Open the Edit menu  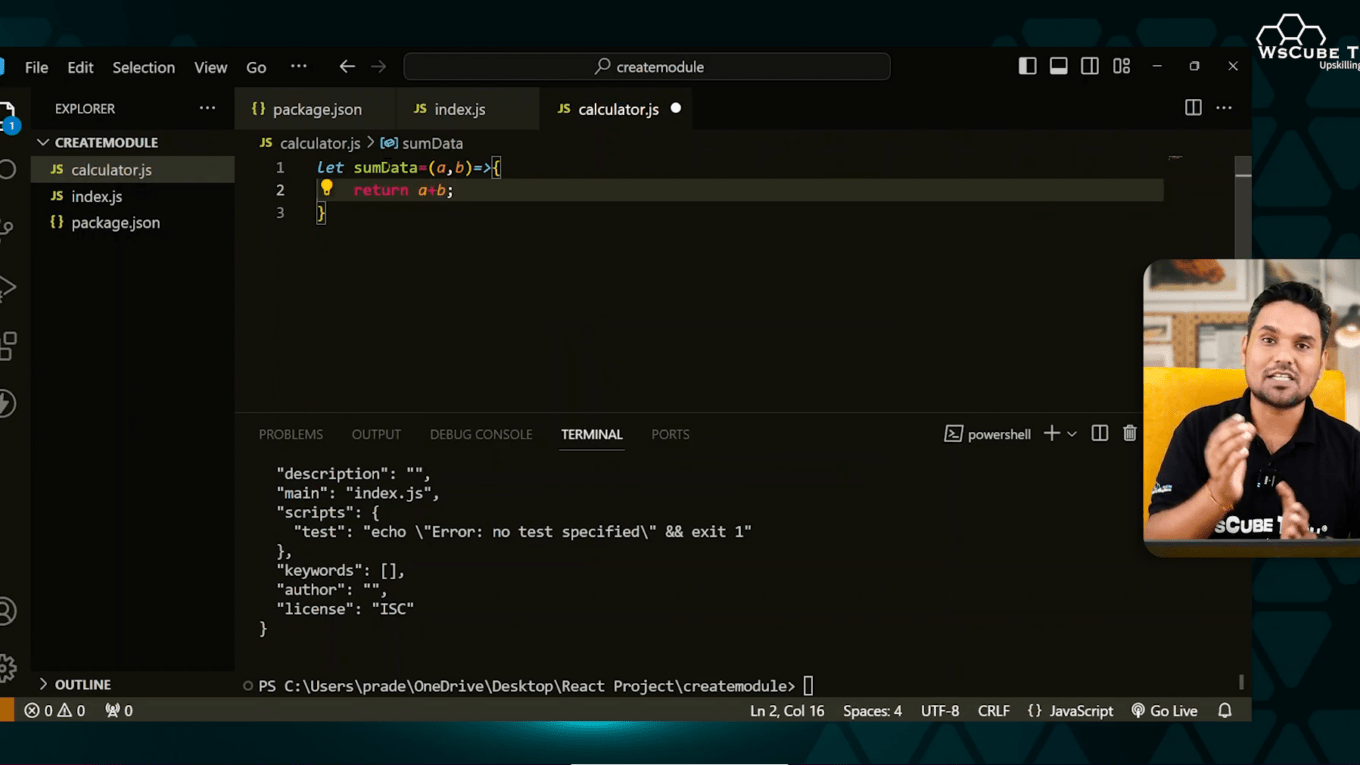click(80, 67)
